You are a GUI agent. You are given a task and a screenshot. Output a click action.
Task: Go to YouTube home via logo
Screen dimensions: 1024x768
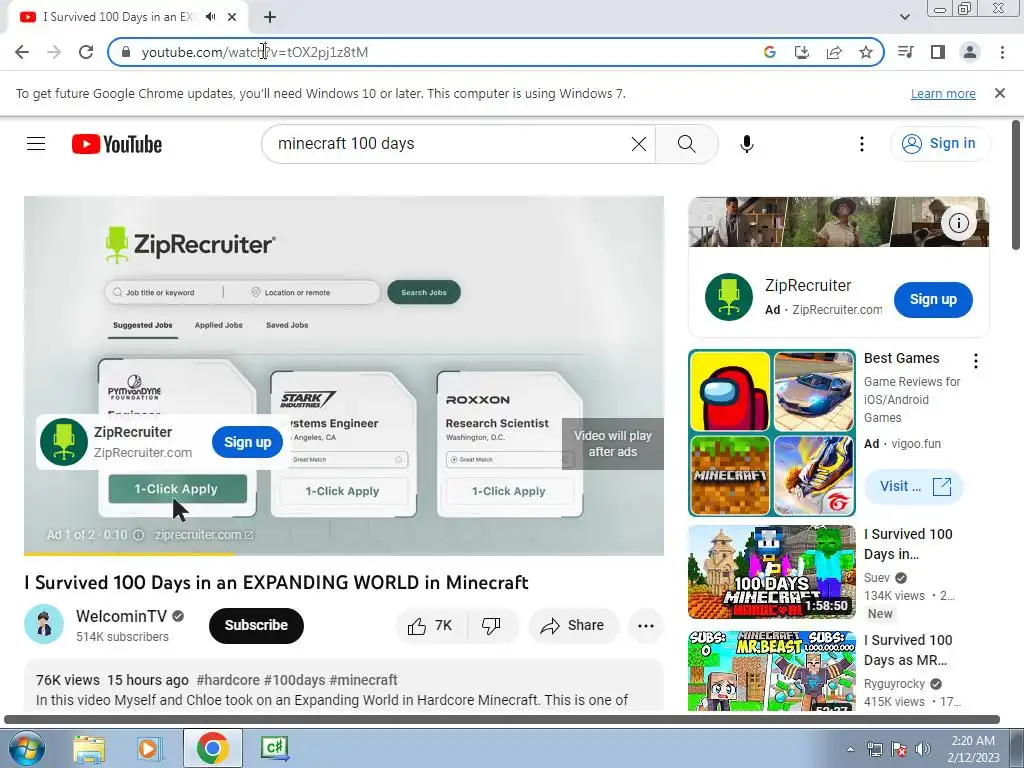coord(117,144)
